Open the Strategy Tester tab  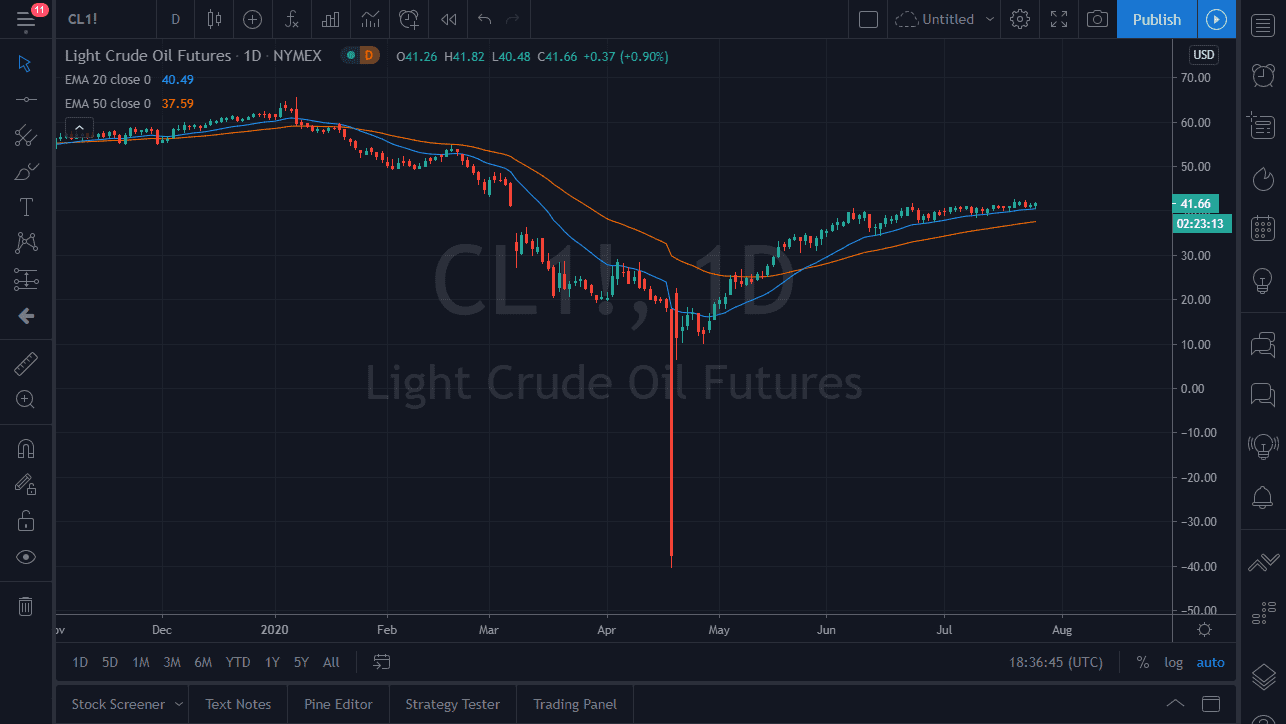pyautogui.click(x=452, y=704)
